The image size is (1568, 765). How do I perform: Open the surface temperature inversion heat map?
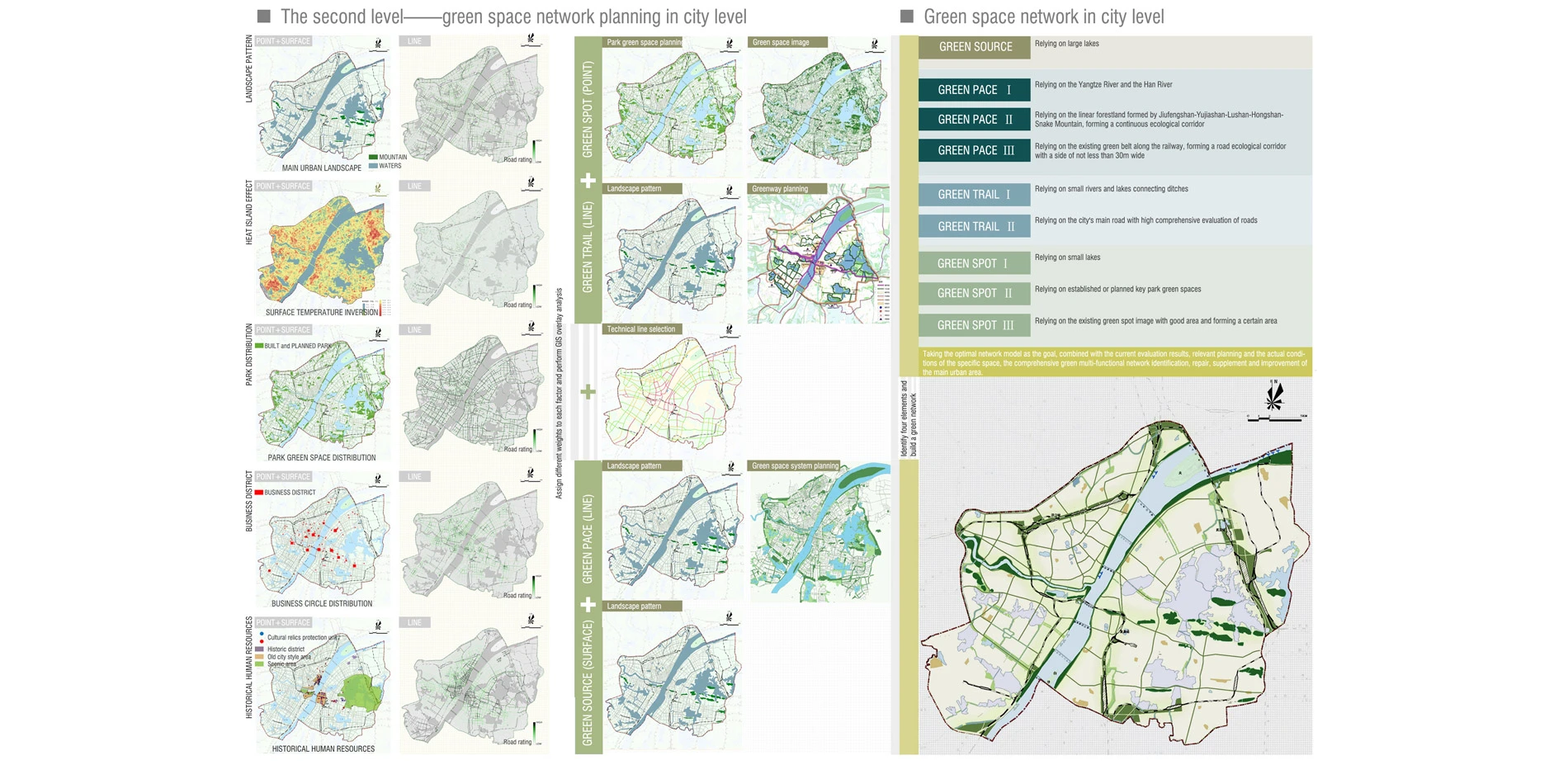322,248
